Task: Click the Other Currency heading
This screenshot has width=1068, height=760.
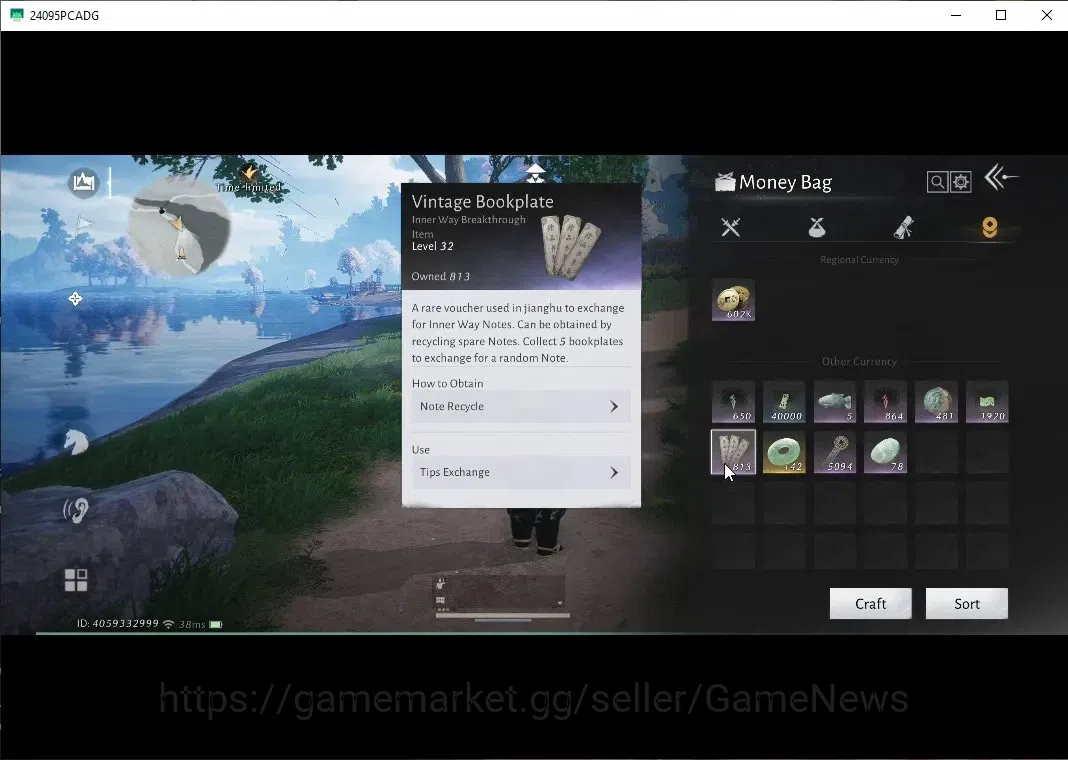Action: click(x=859, y=362)
